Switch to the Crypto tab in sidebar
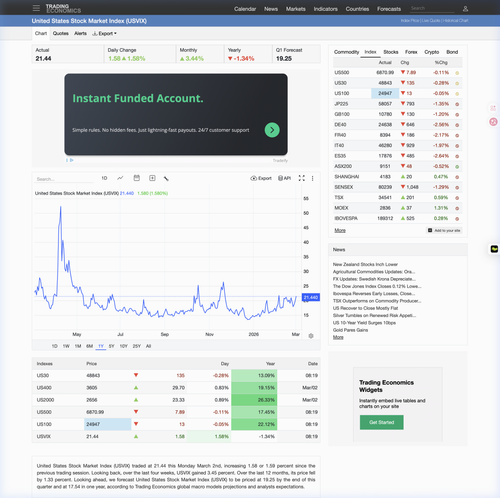 click(x=432, y=52)
